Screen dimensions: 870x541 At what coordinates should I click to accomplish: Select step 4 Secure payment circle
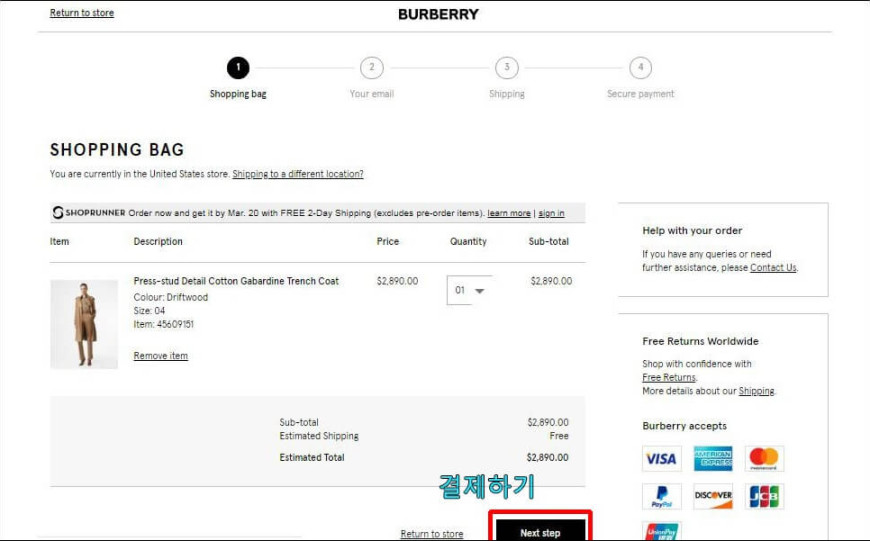pos(640,68)
